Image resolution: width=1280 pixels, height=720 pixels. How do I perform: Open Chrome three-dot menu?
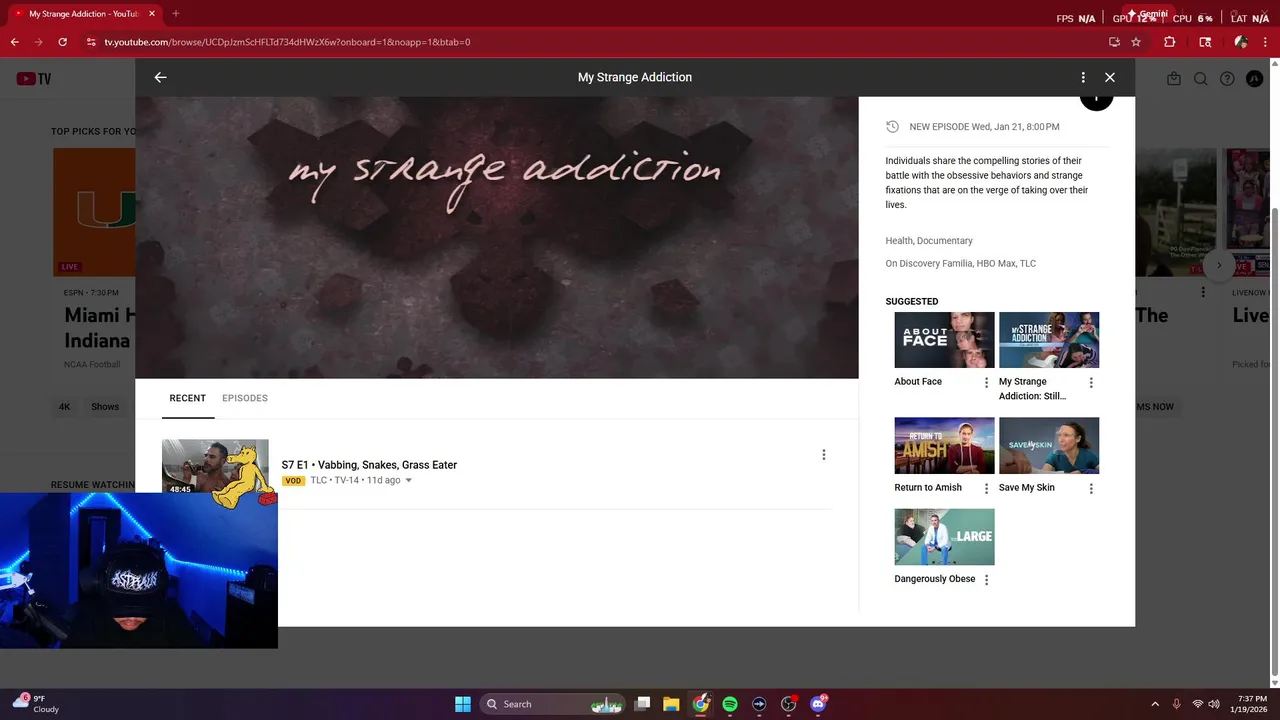[1266, 42]
